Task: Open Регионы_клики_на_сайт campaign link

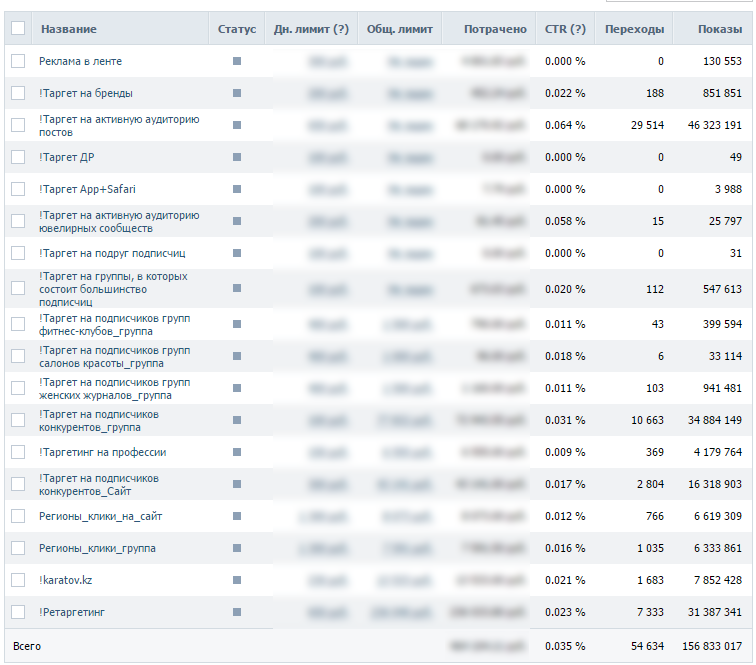Action: point(100,516)
